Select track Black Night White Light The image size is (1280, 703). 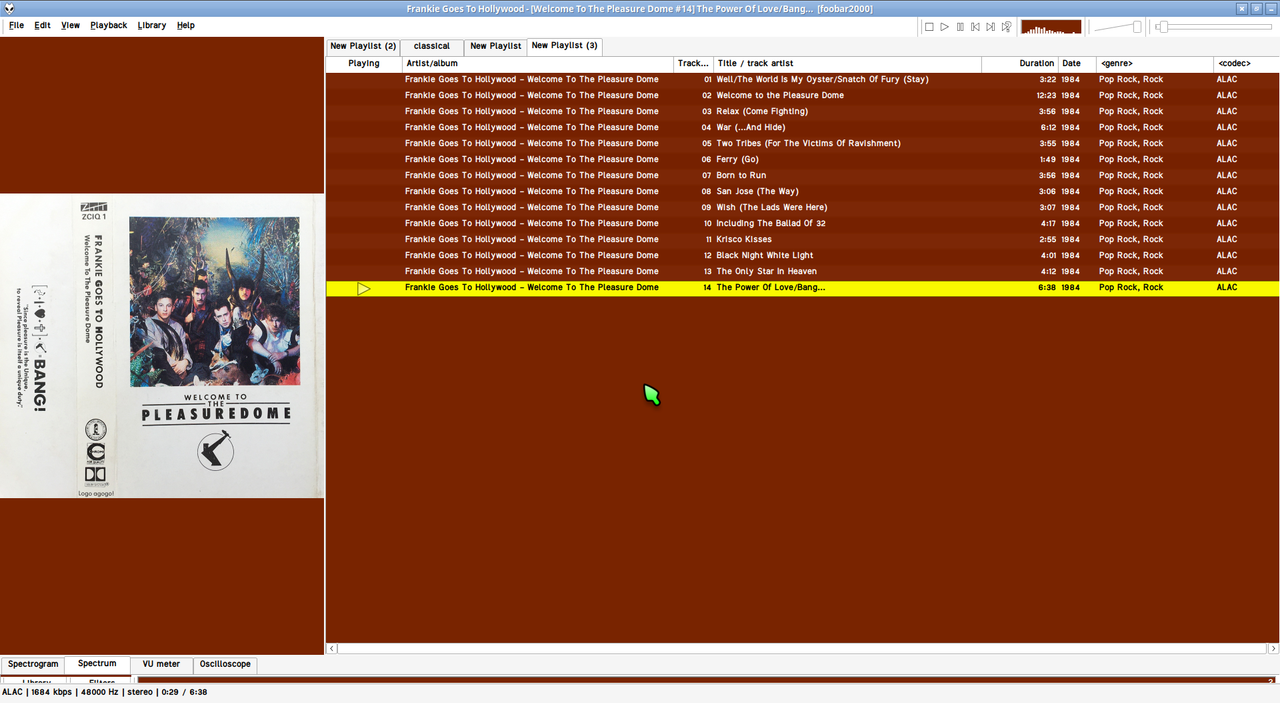click(802, 255)
